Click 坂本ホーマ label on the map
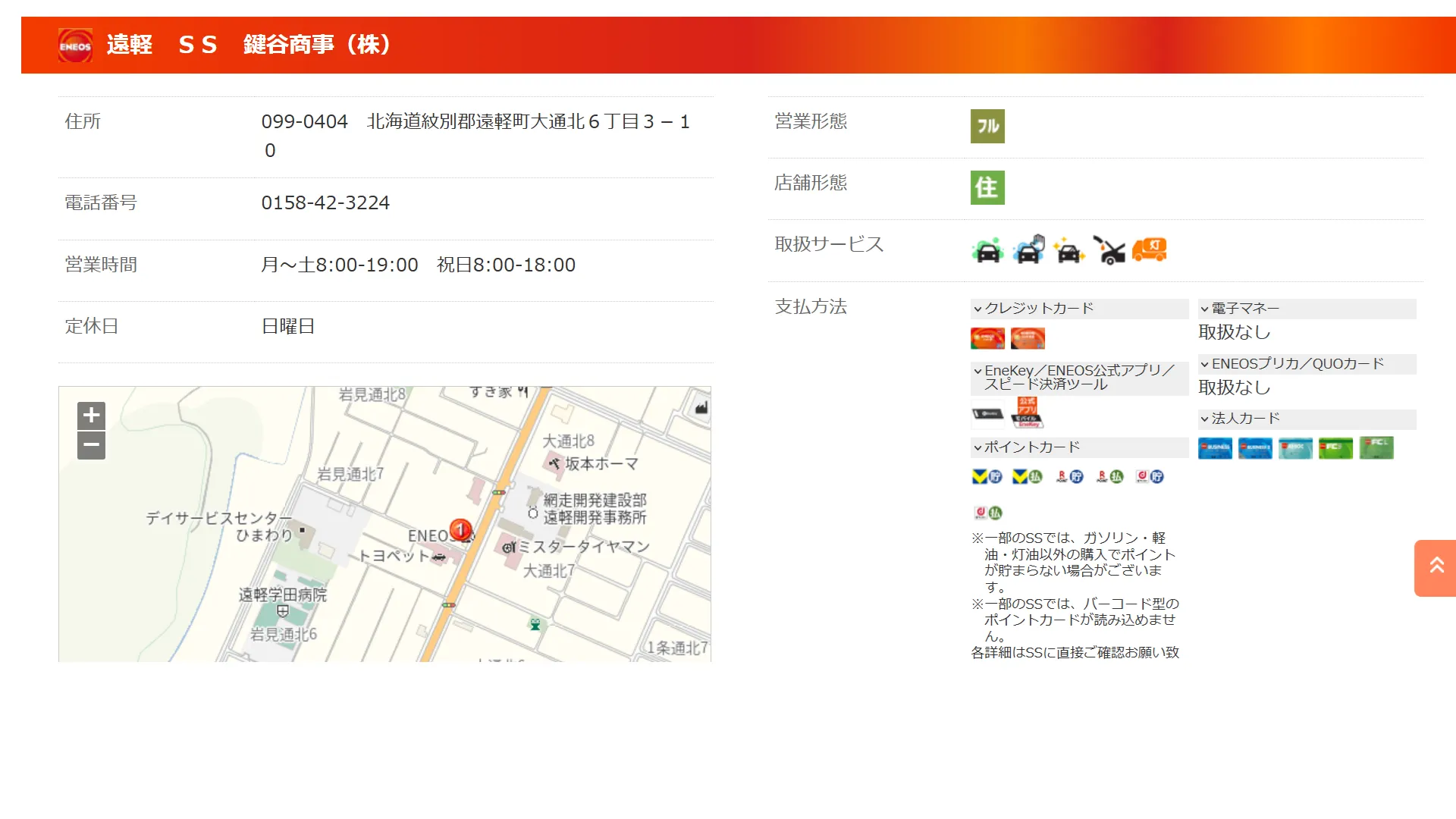1456x819 pixels. point(601,463)
